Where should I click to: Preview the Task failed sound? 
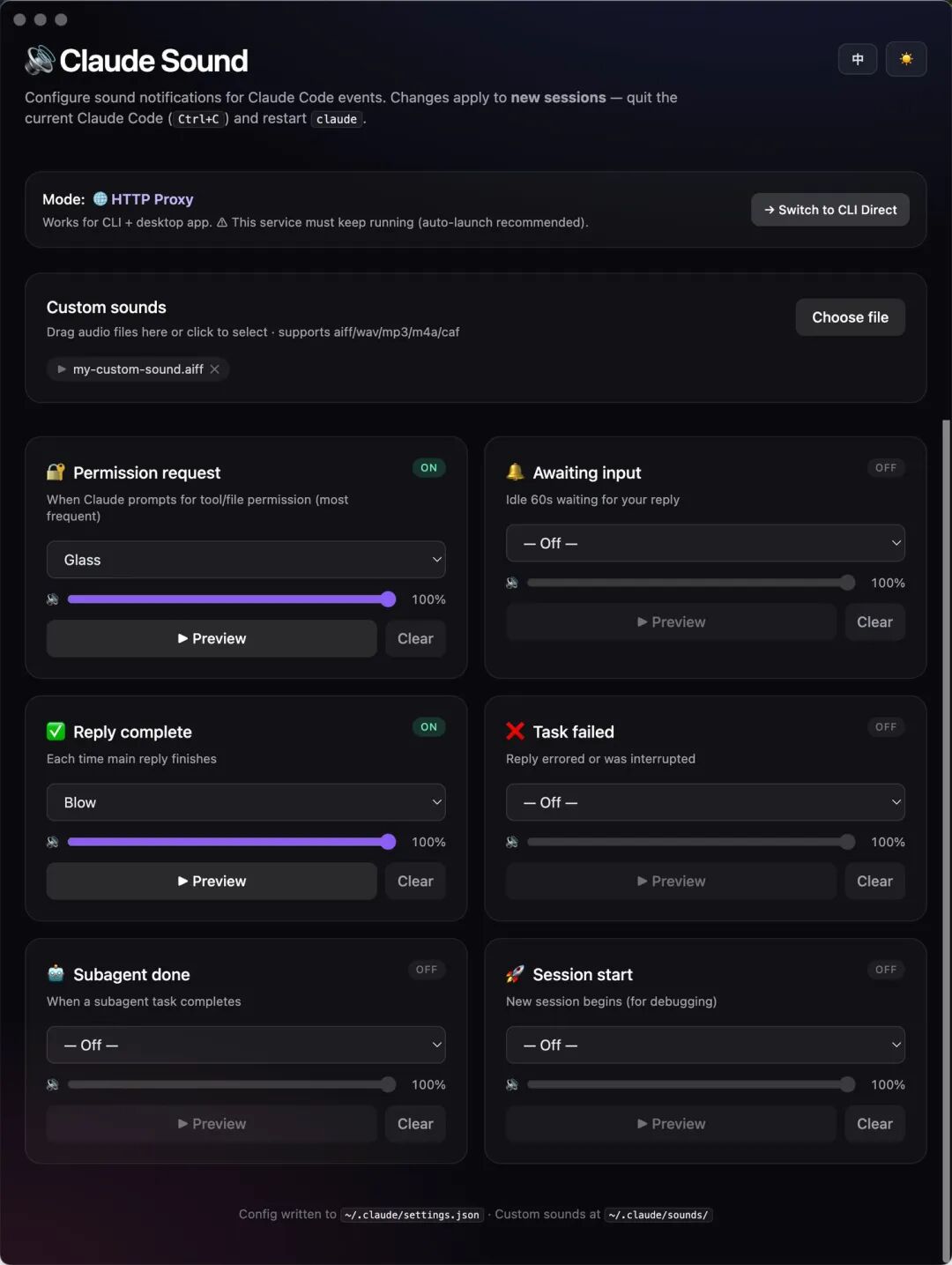pos(671,881)
